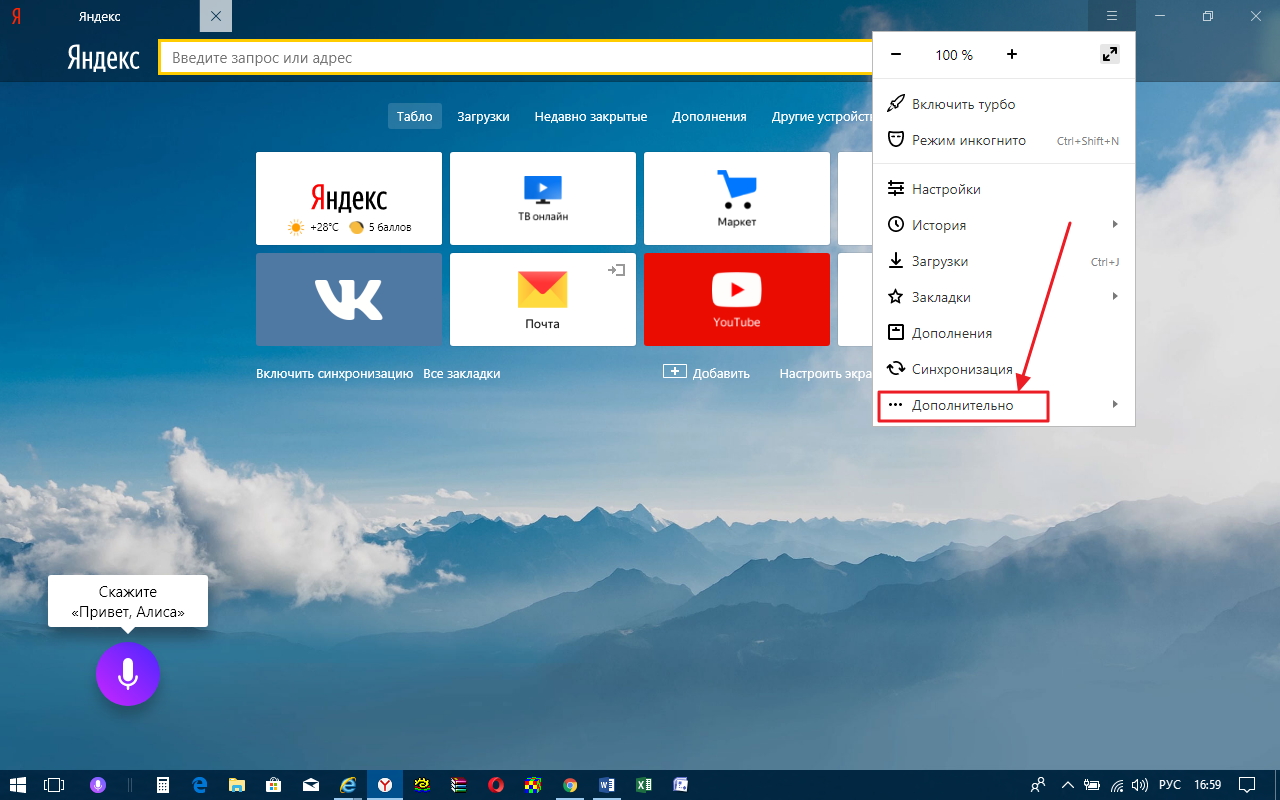Open the 'Почта' tile
This screenshot has width=1280, height=800.
543,299
